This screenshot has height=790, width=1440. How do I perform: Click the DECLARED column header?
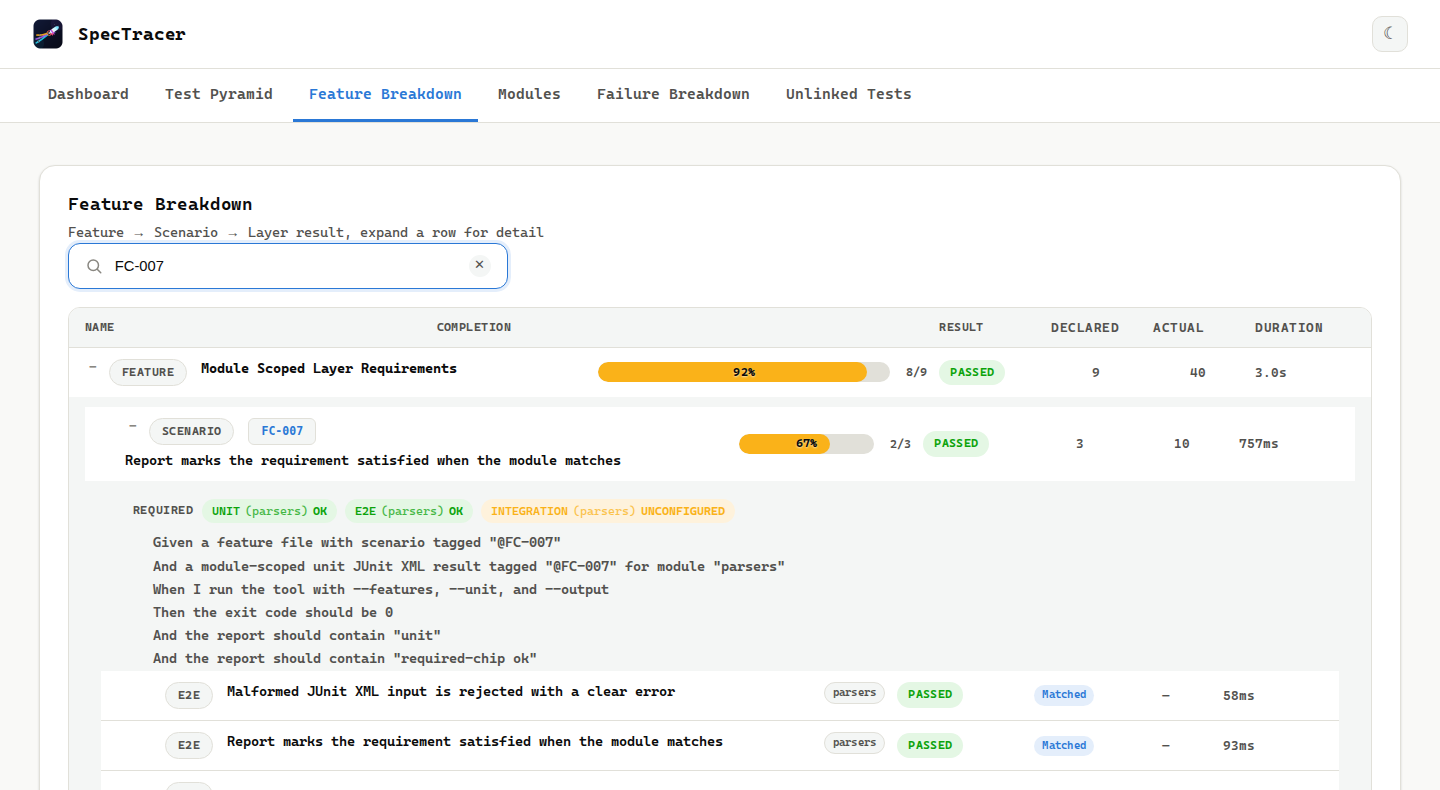1085,328
